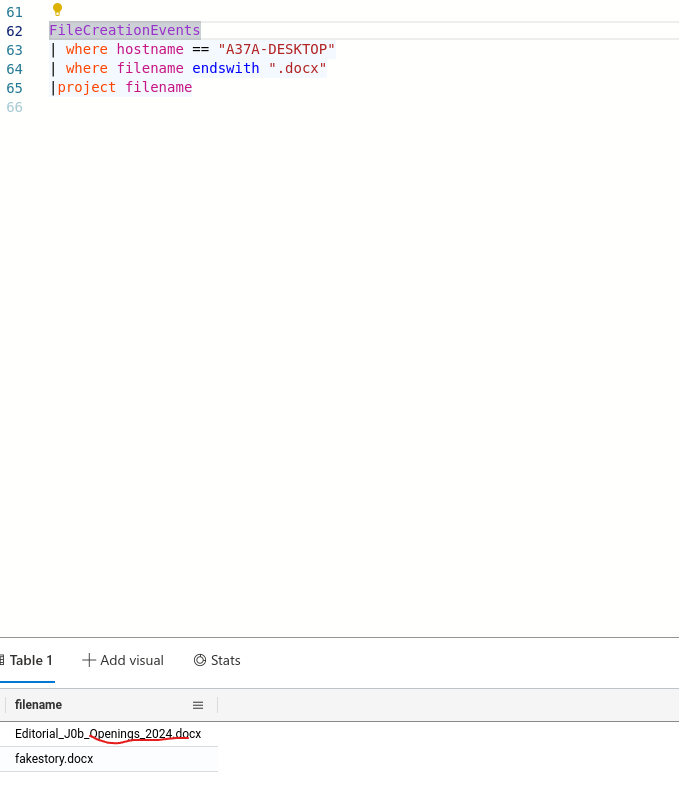Click line number 62 in the gutter

click(x=14, y=31)
